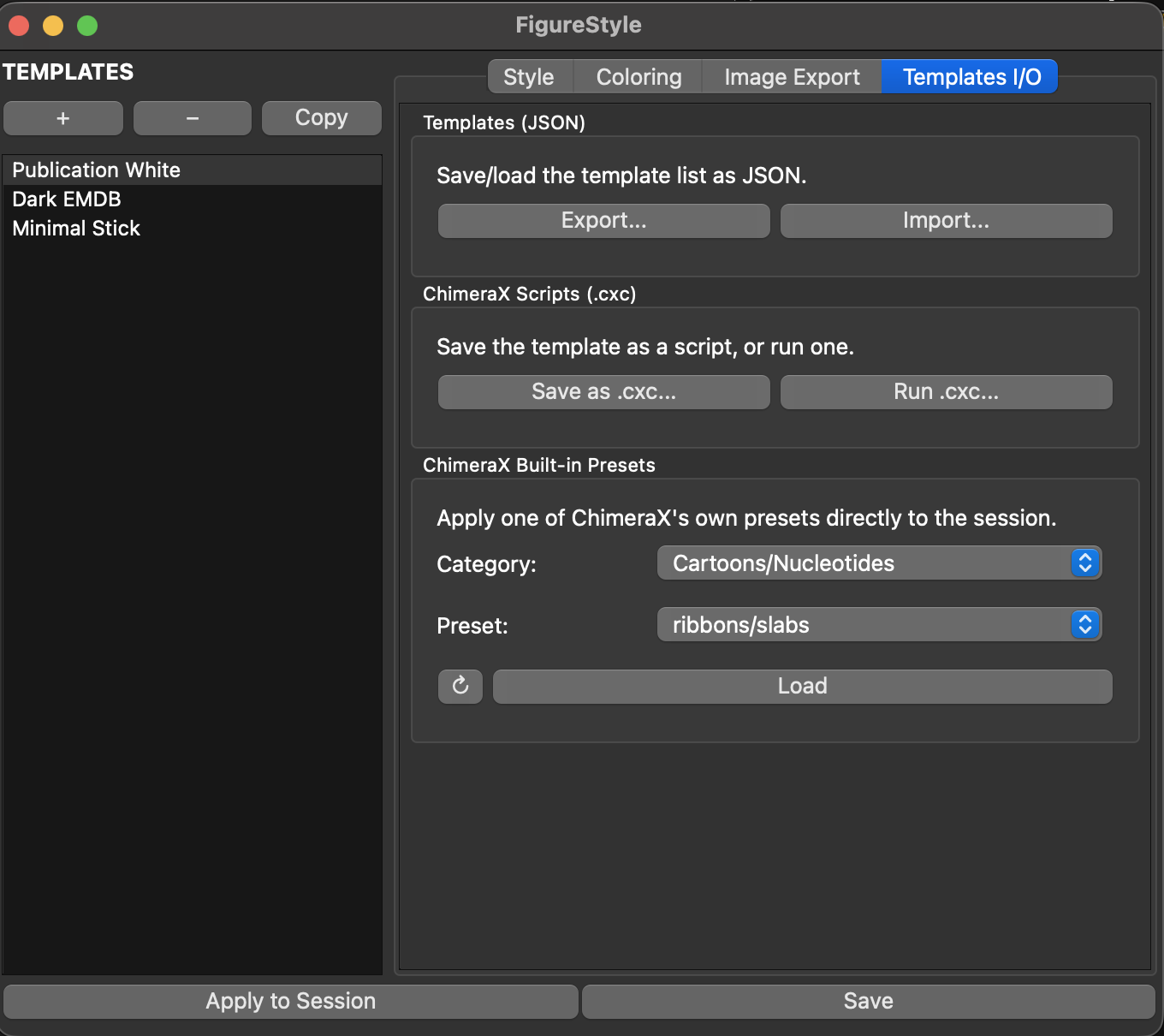The width and height of the screenshot is (1164, 1036).
Task: Select Minimal Stick template
Action: point(193,229)
